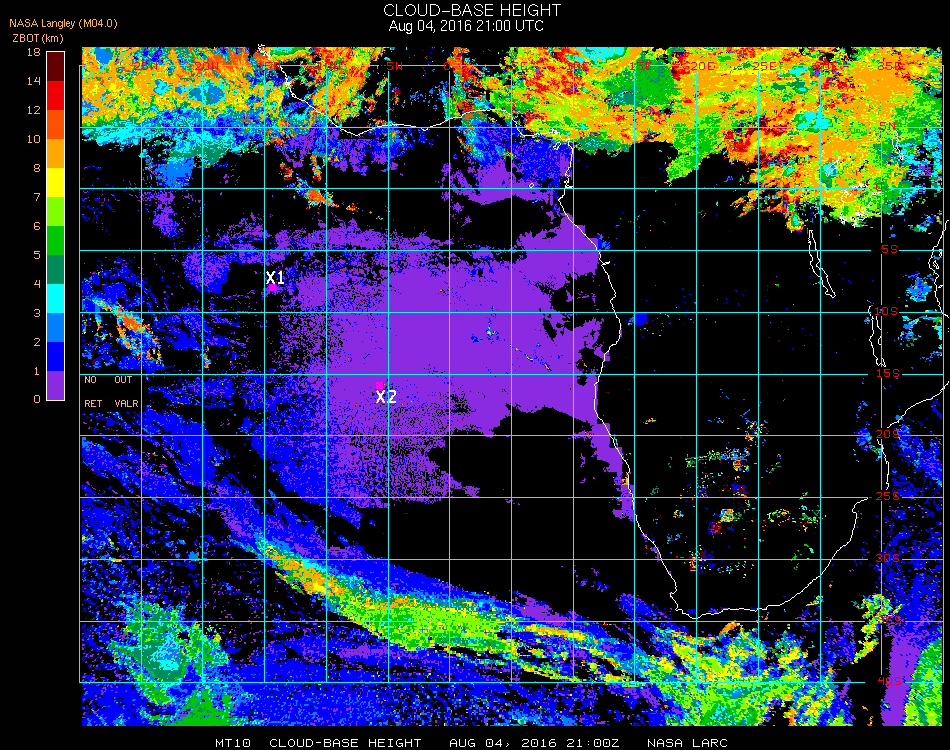950x750 pixels.
Task: Select the light blue 2-3 km legend swatch
Action: (55, 327)
